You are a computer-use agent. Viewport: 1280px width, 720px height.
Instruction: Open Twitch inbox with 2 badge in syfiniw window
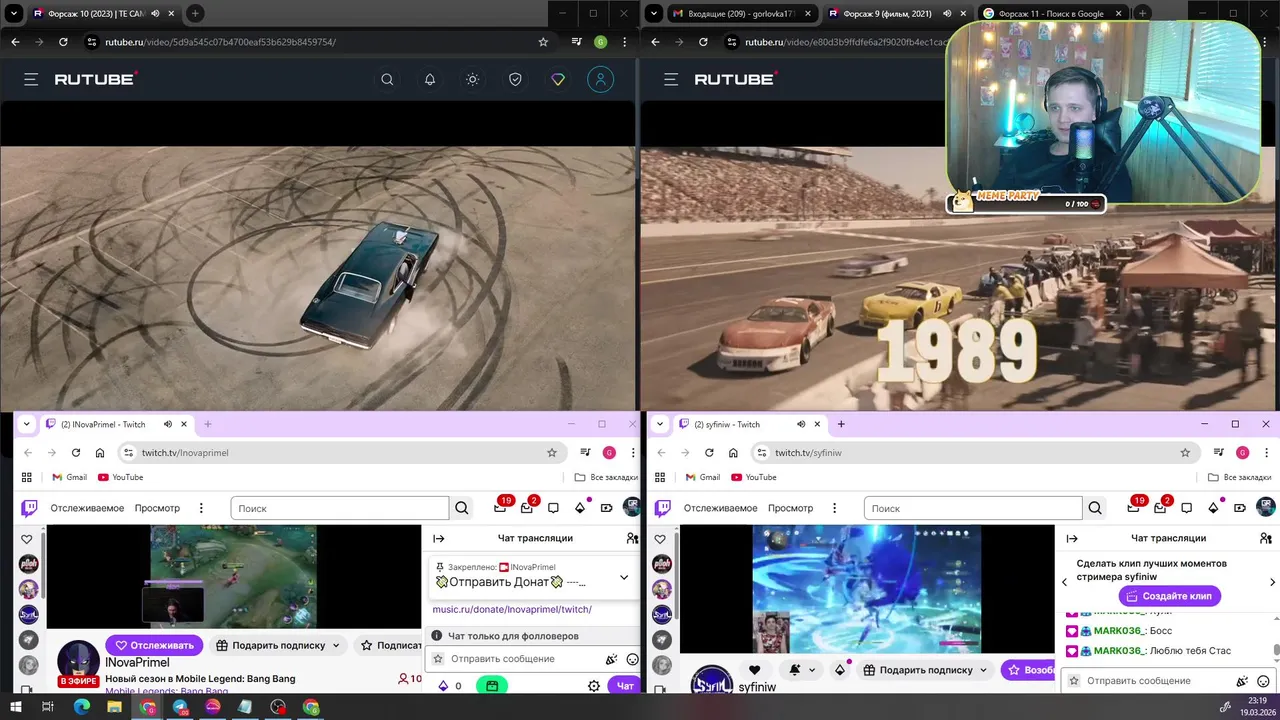click(x=1160, y=507)
